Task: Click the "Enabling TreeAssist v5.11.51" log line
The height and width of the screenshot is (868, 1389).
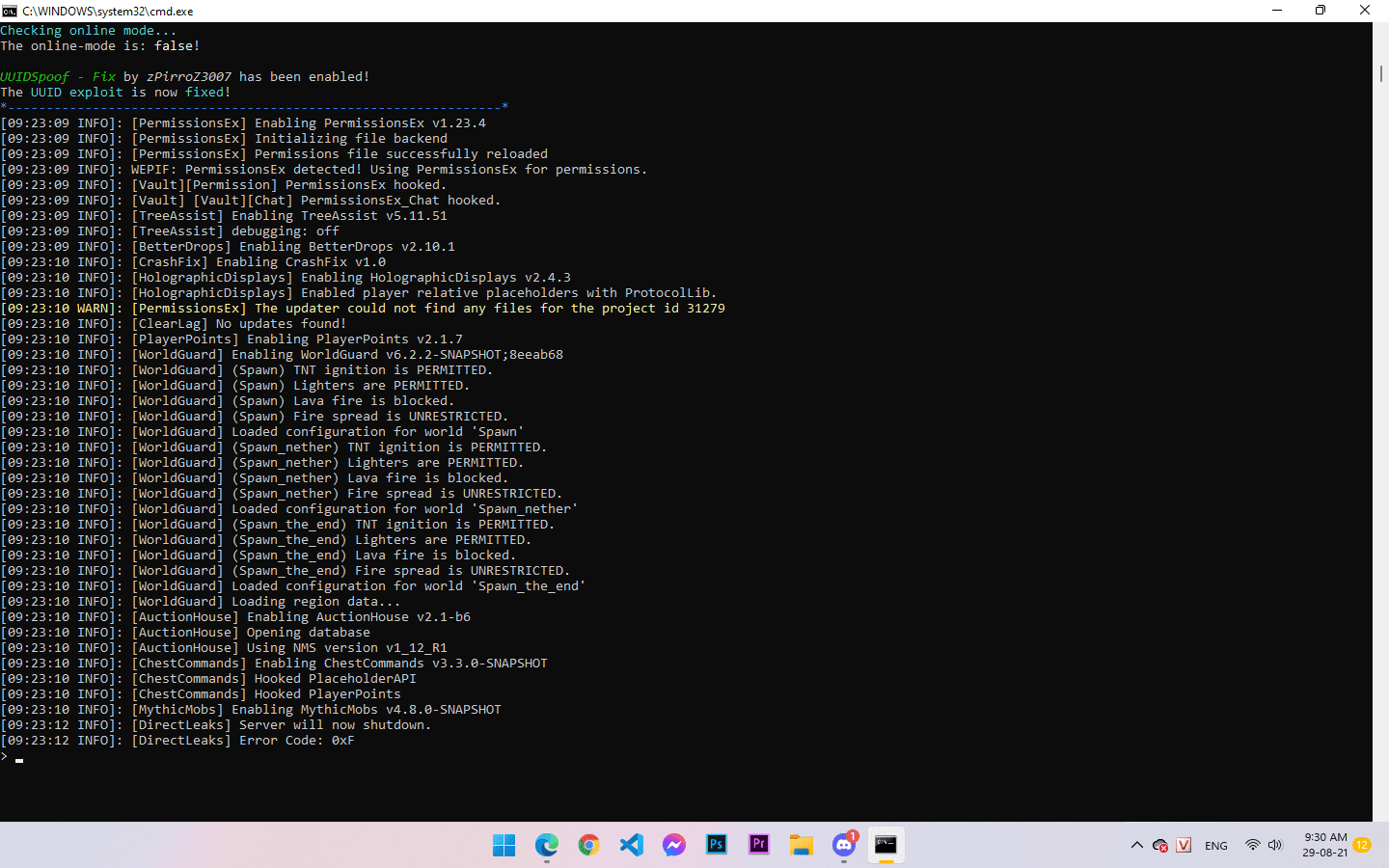Action: coord(224,216)
